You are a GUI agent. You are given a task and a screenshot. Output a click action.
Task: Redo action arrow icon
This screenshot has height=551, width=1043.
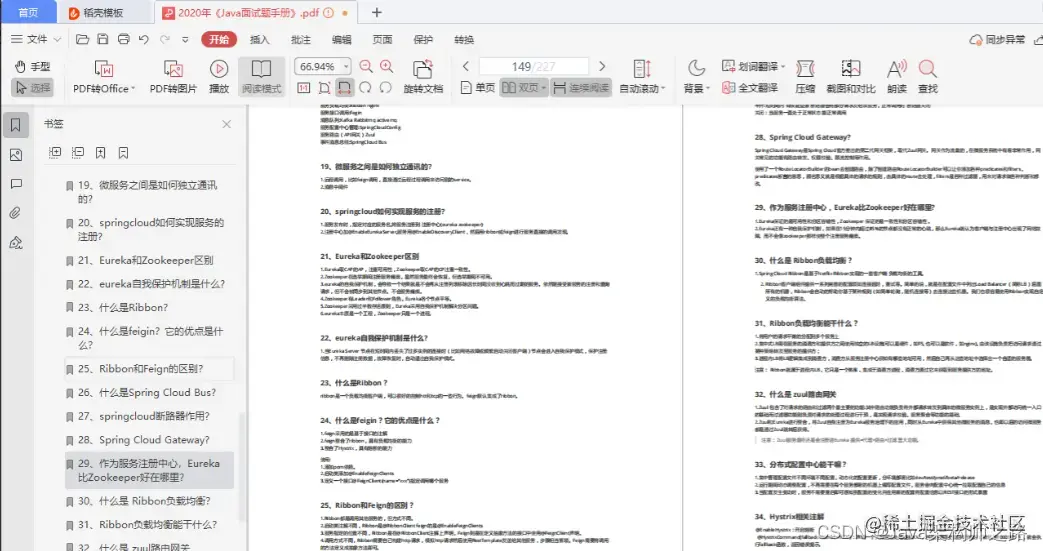pos(165,39)
